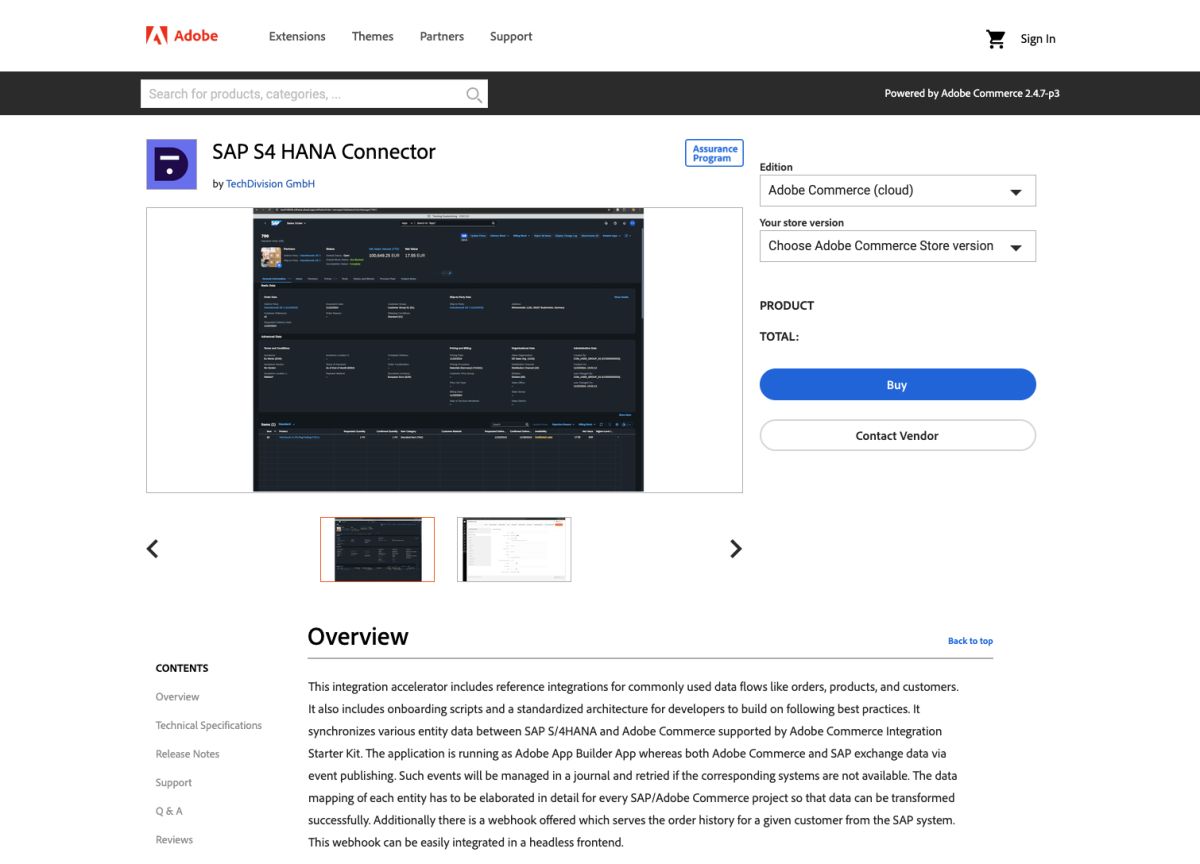This screenshot has height=864, width=1200.
Task: Advance the carousel with the right arrow
Action: [x=735, y=548]
